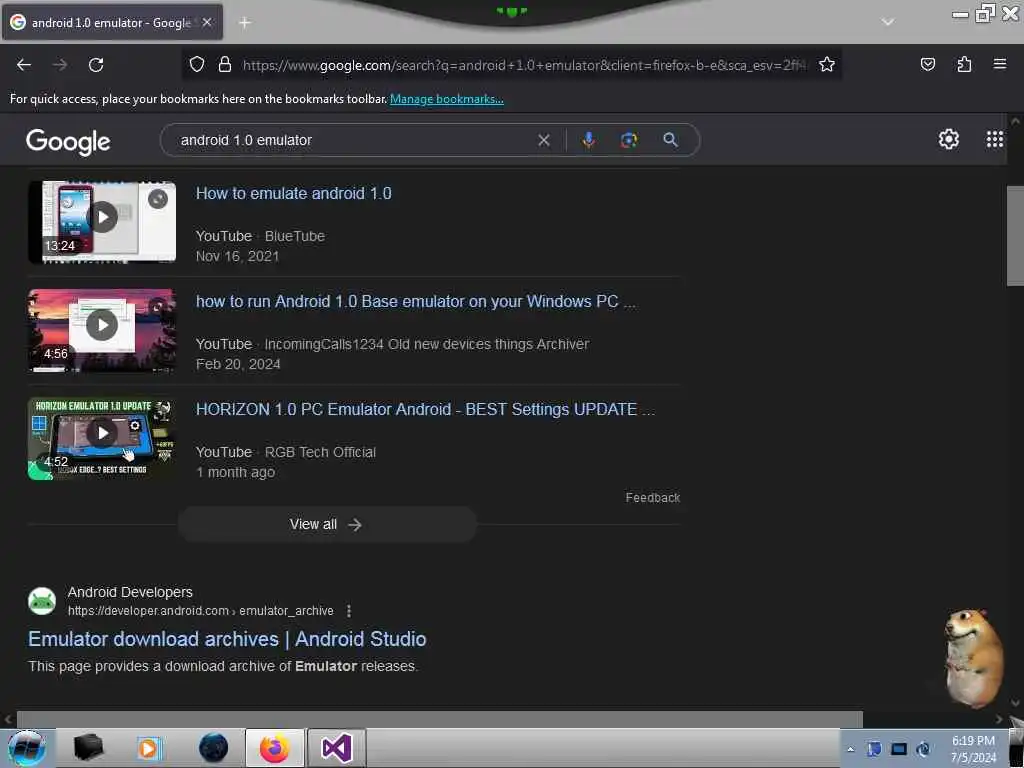Click the horizontal scrollbar at page bottom
Screen dimensions: 1024x768
[x=440, y=719]
